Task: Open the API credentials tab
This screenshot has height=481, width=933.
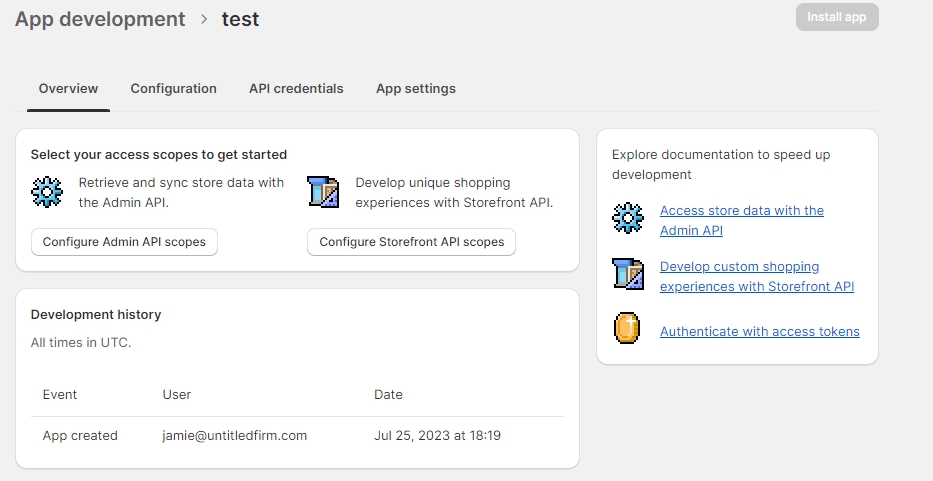Action: (x=296, y=89)
